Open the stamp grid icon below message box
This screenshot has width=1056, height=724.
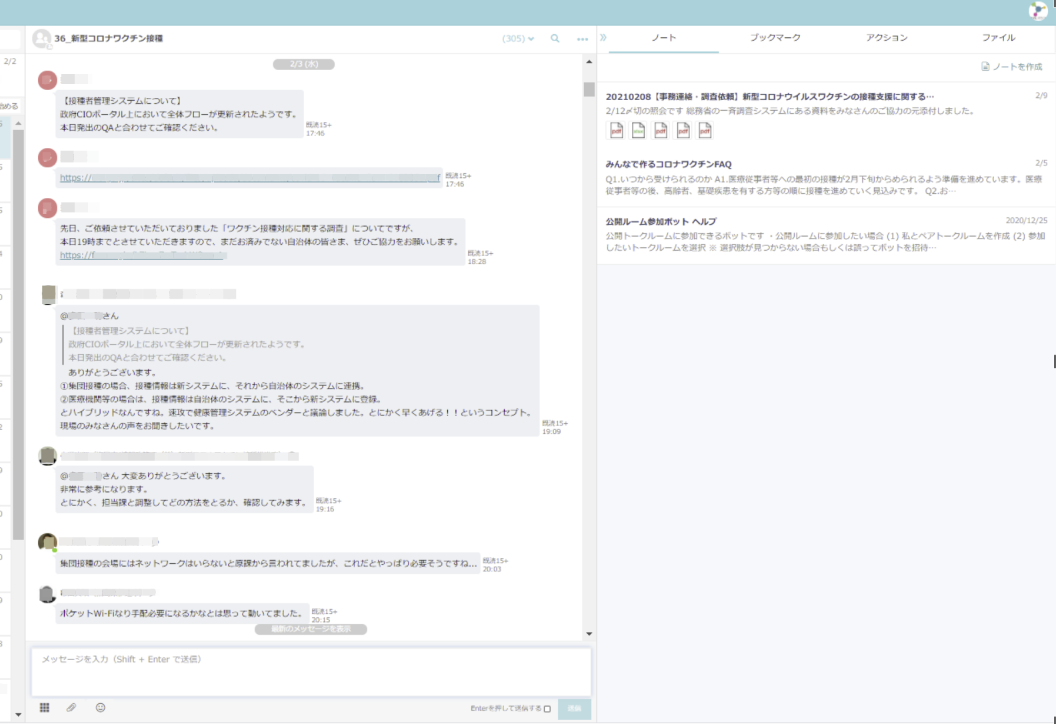[44, 707]
